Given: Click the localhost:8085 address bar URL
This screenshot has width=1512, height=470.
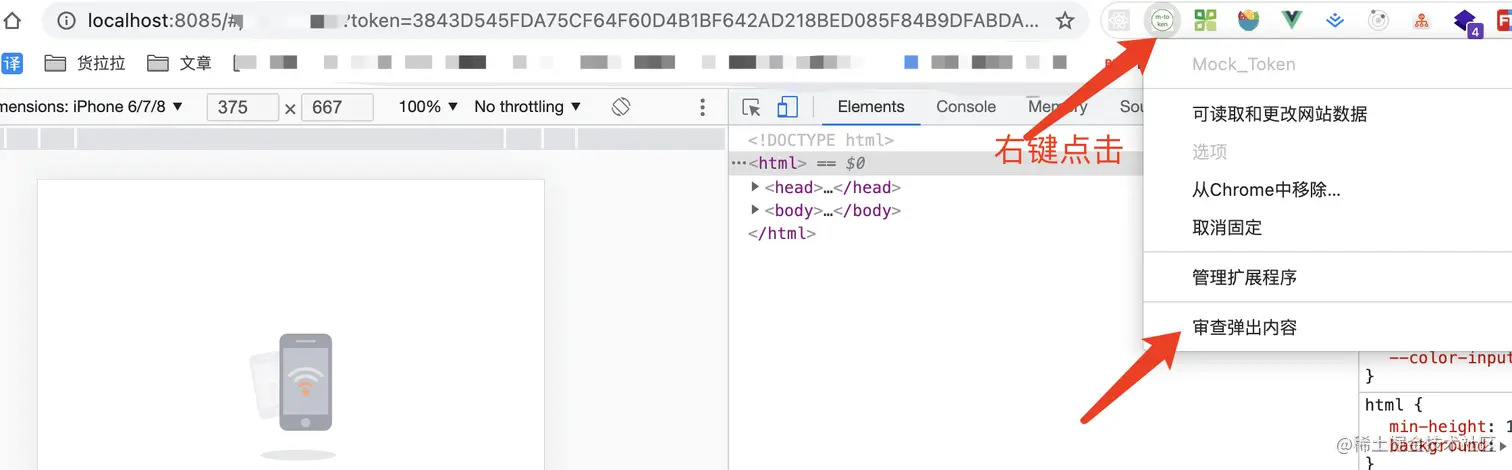Looking at the screenshot, I should point(563,20).
